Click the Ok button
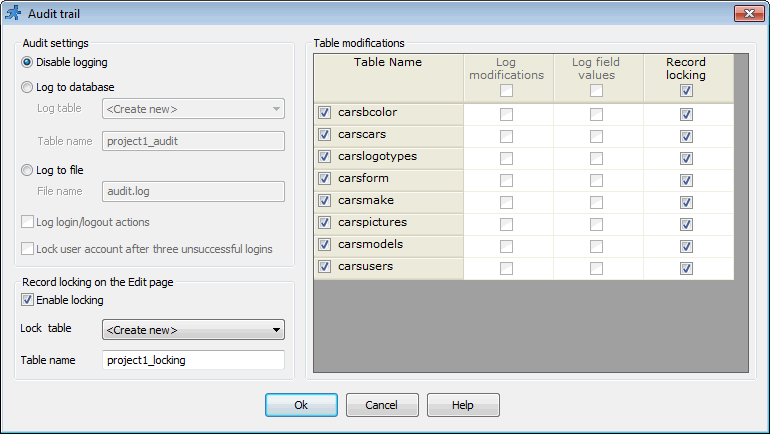 [302, 405]
